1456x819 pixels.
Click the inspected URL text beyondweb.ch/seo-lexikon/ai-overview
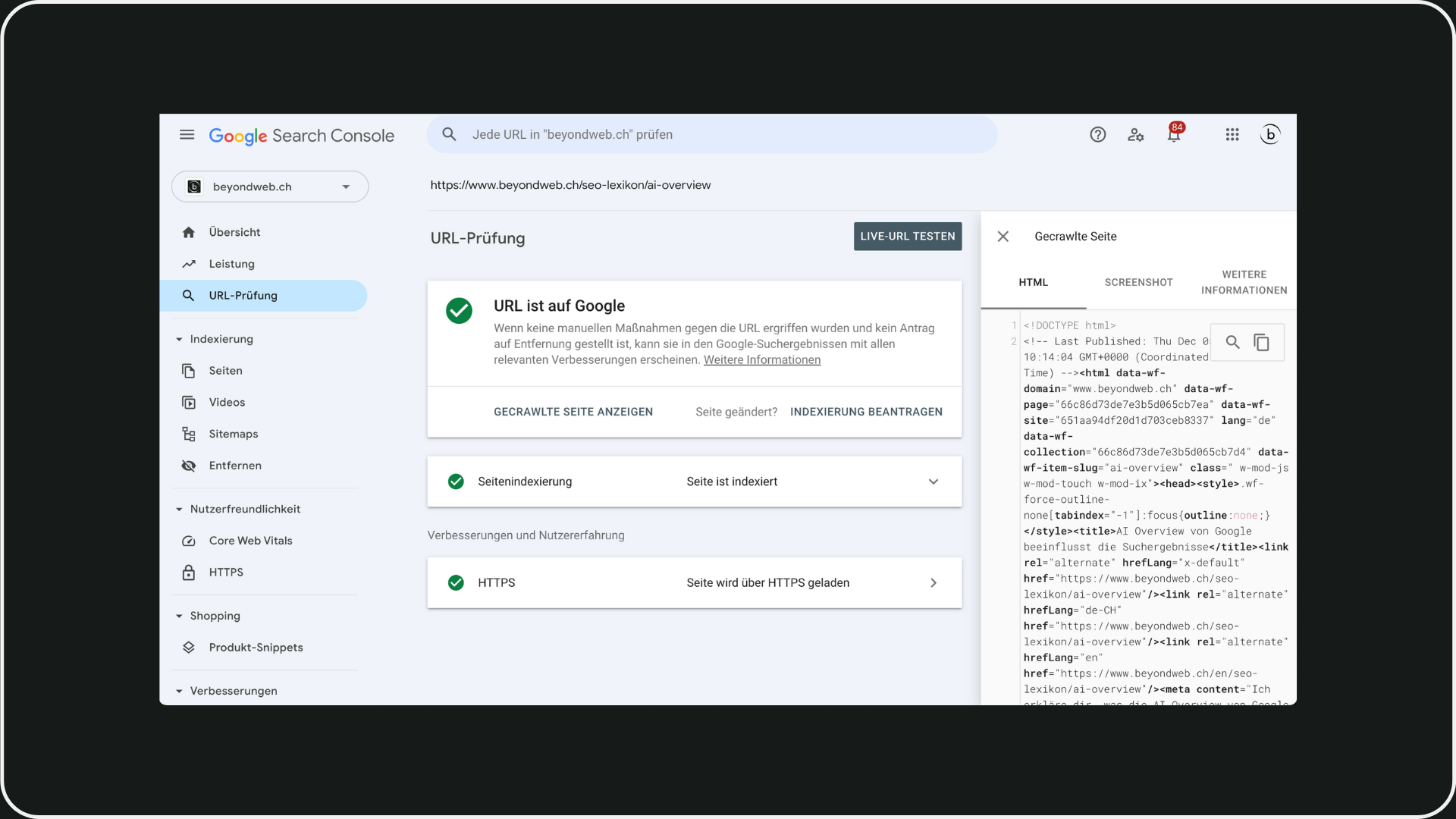click(x=570, y=185)
